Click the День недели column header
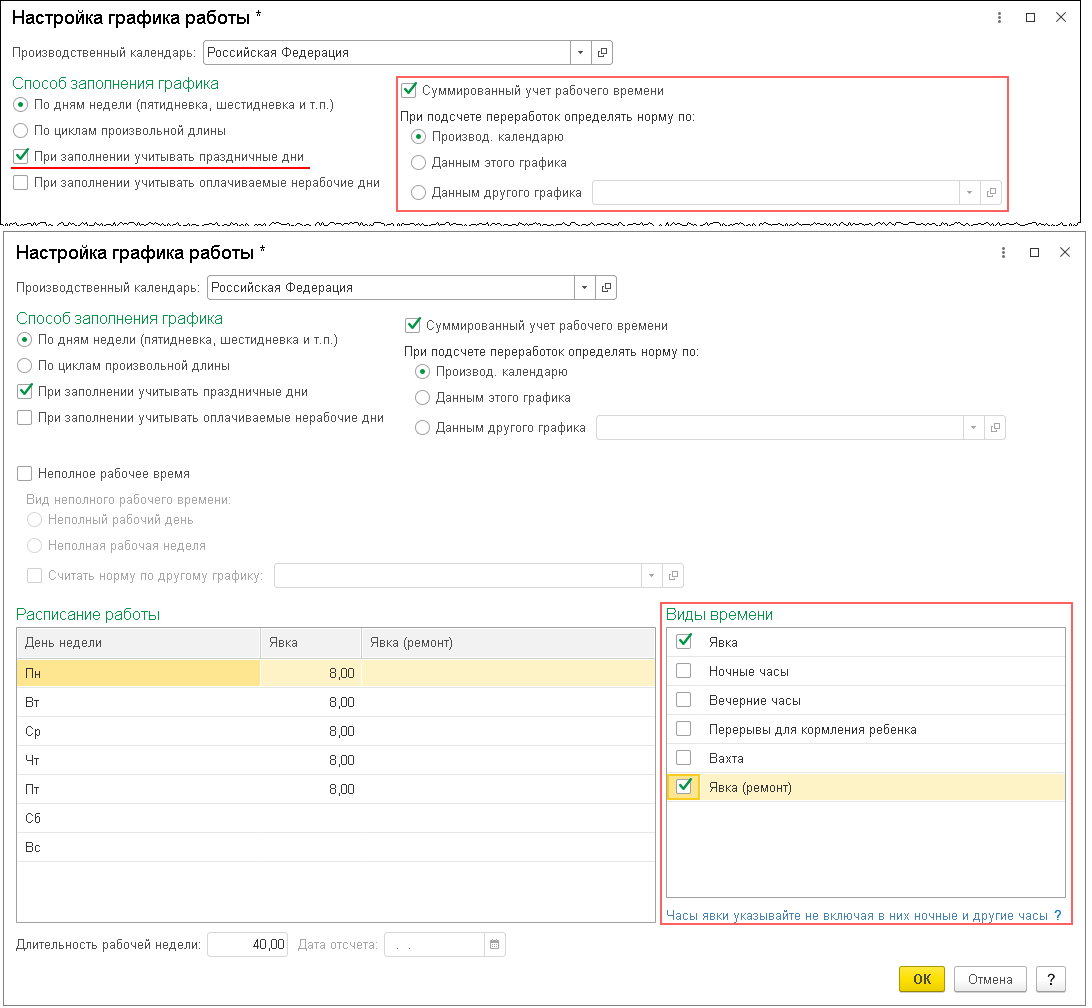 138,643
